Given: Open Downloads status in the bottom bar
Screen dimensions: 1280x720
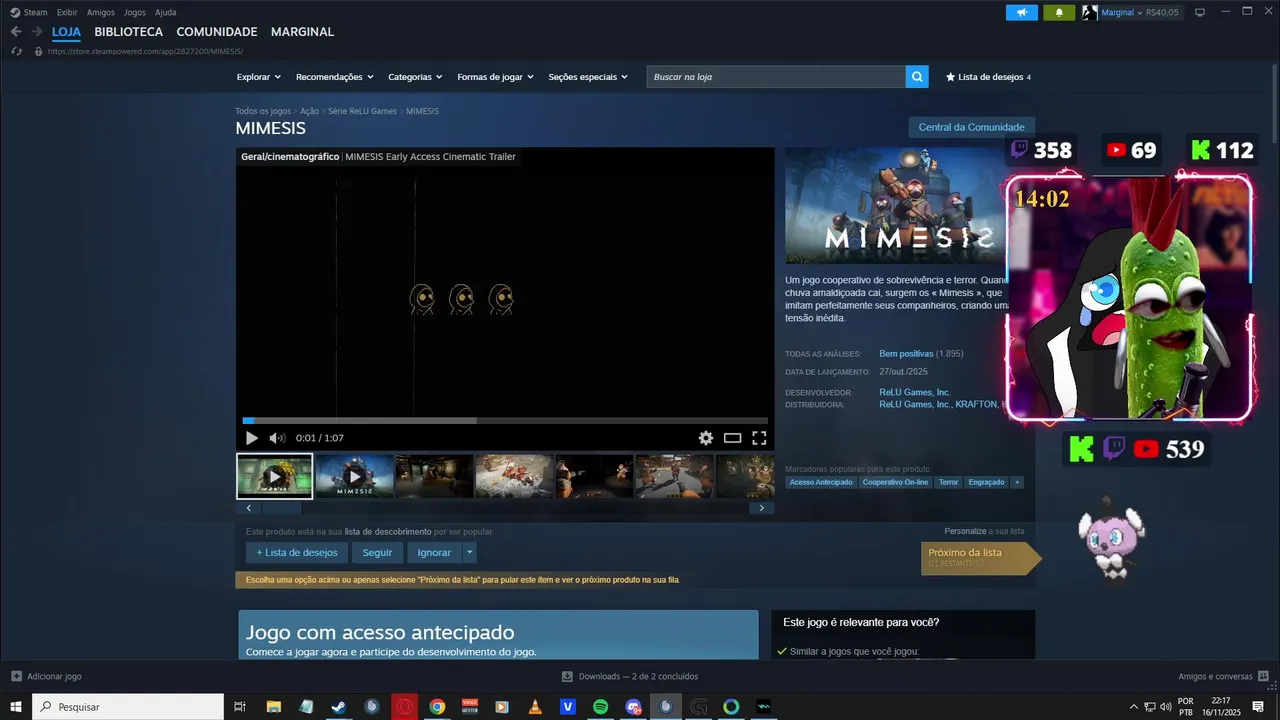Looking at the screenshot, I should click(x=630, y=676).
